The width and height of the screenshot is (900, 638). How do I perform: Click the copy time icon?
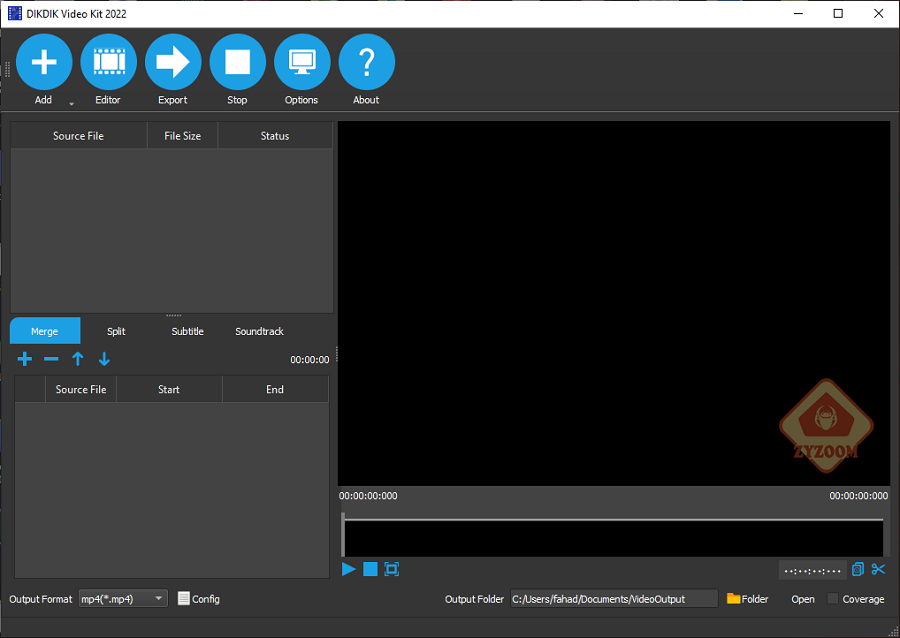(x=858, y=569)
